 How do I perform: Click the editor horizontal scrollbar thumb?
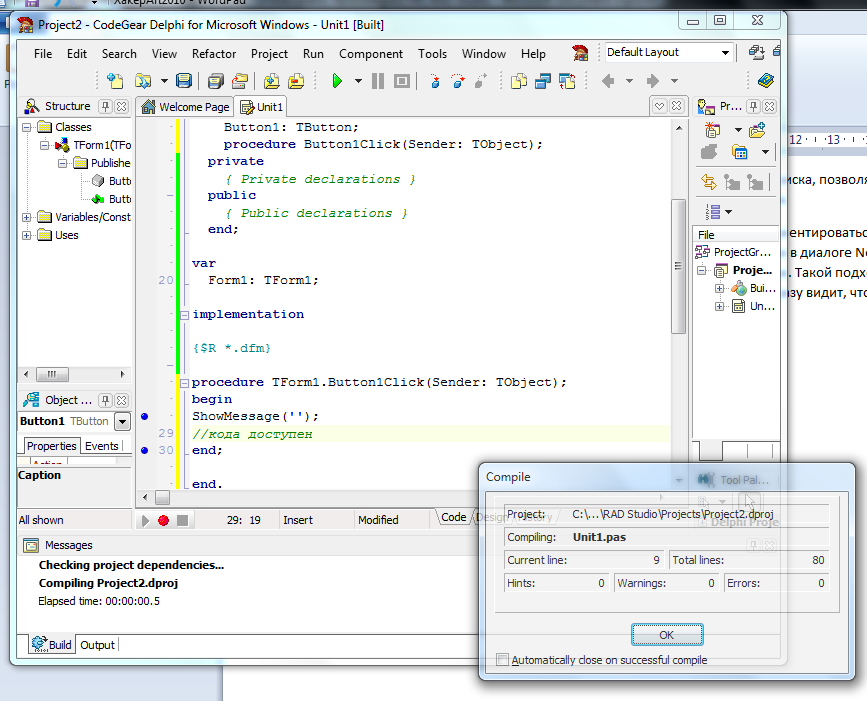tap(162, 498)
